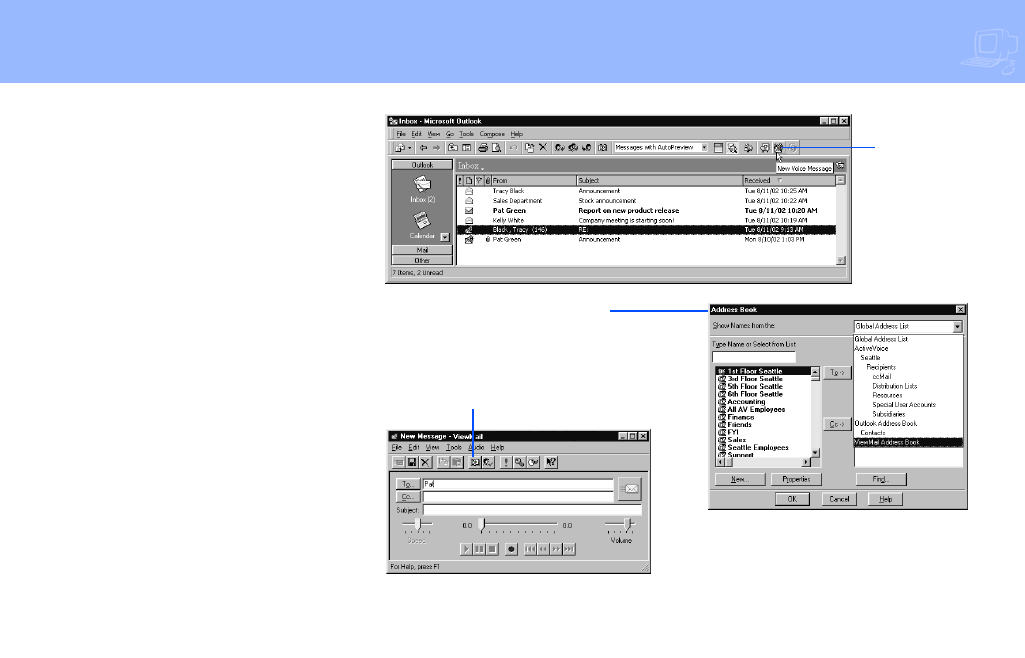Select the Stock announcement message from Sales Department

pyautogui.click(x=646, y=201)
